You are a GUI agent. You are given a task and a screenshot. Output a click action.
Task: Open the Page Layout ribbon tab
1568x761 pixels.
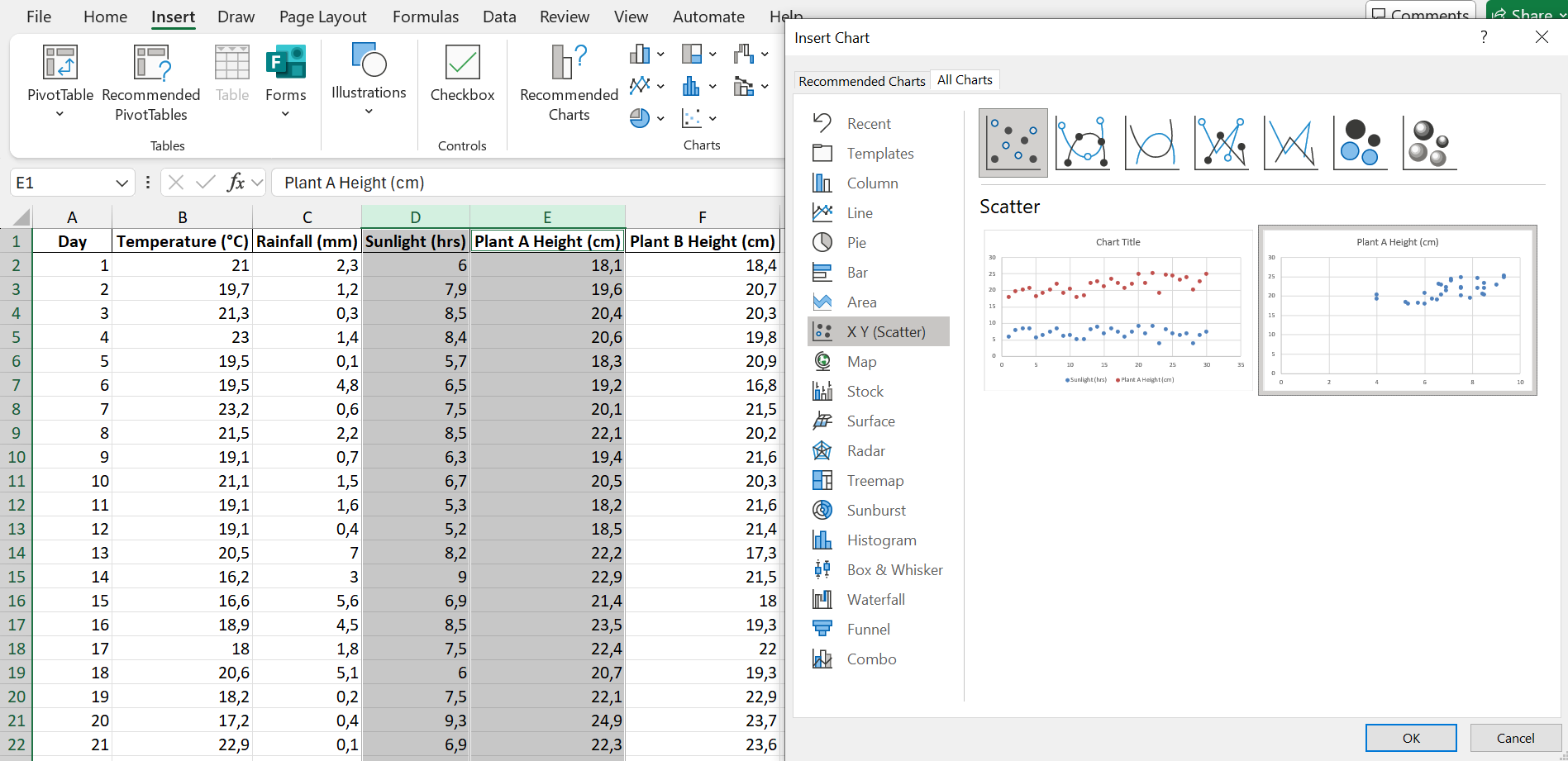pyautogui.click(x=322, y=17)
